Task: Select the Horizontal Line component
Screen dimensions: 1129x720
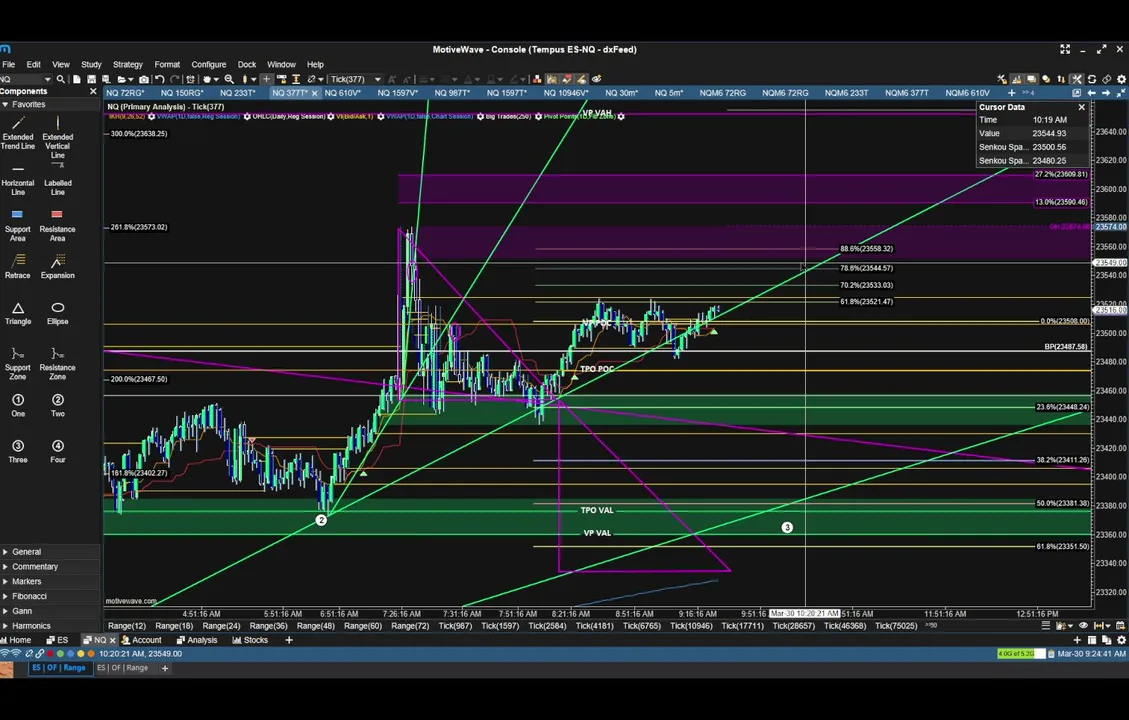Action: coord(18,180)
